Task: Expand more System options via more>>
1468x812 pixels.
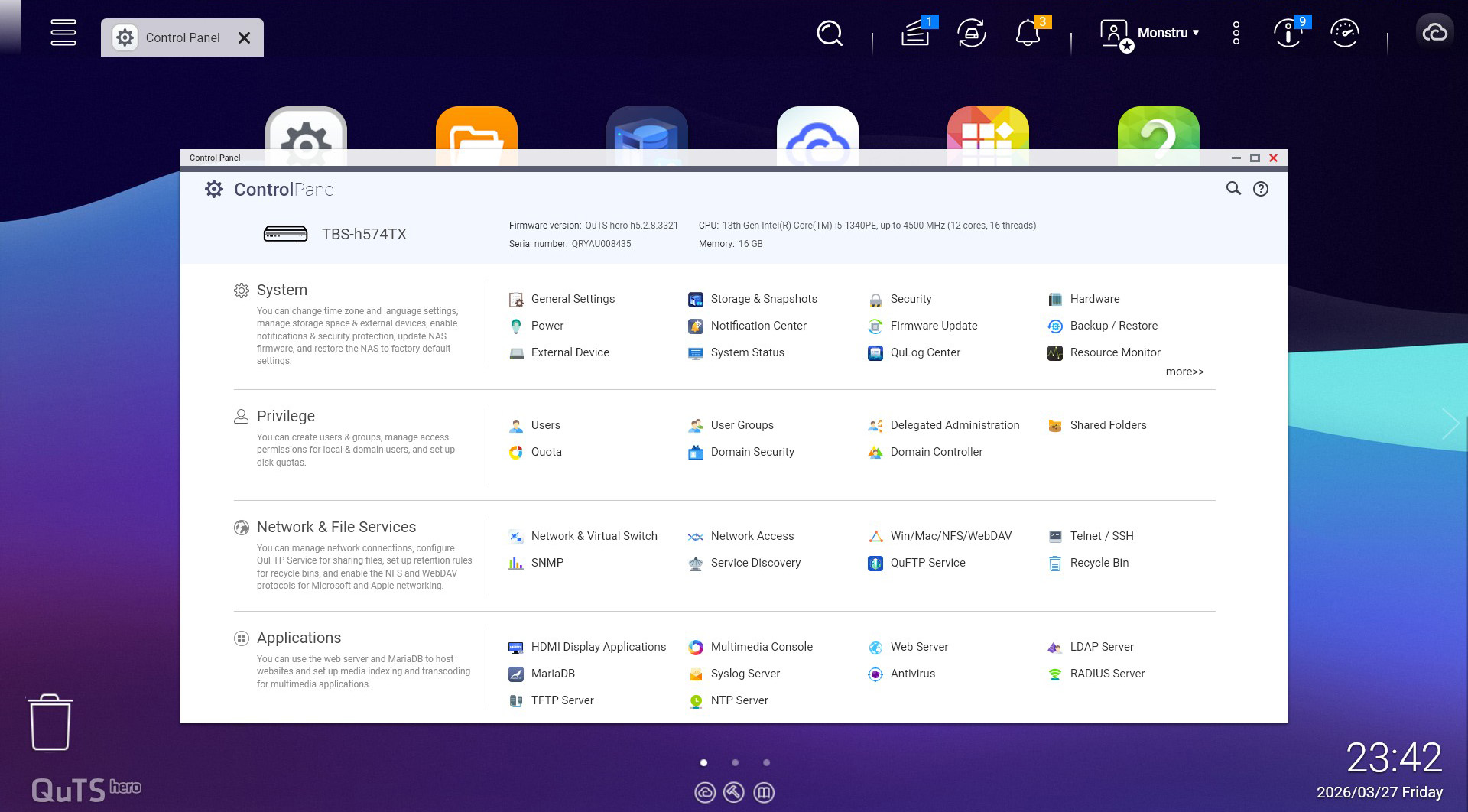Action: (x=1184, y=372)
